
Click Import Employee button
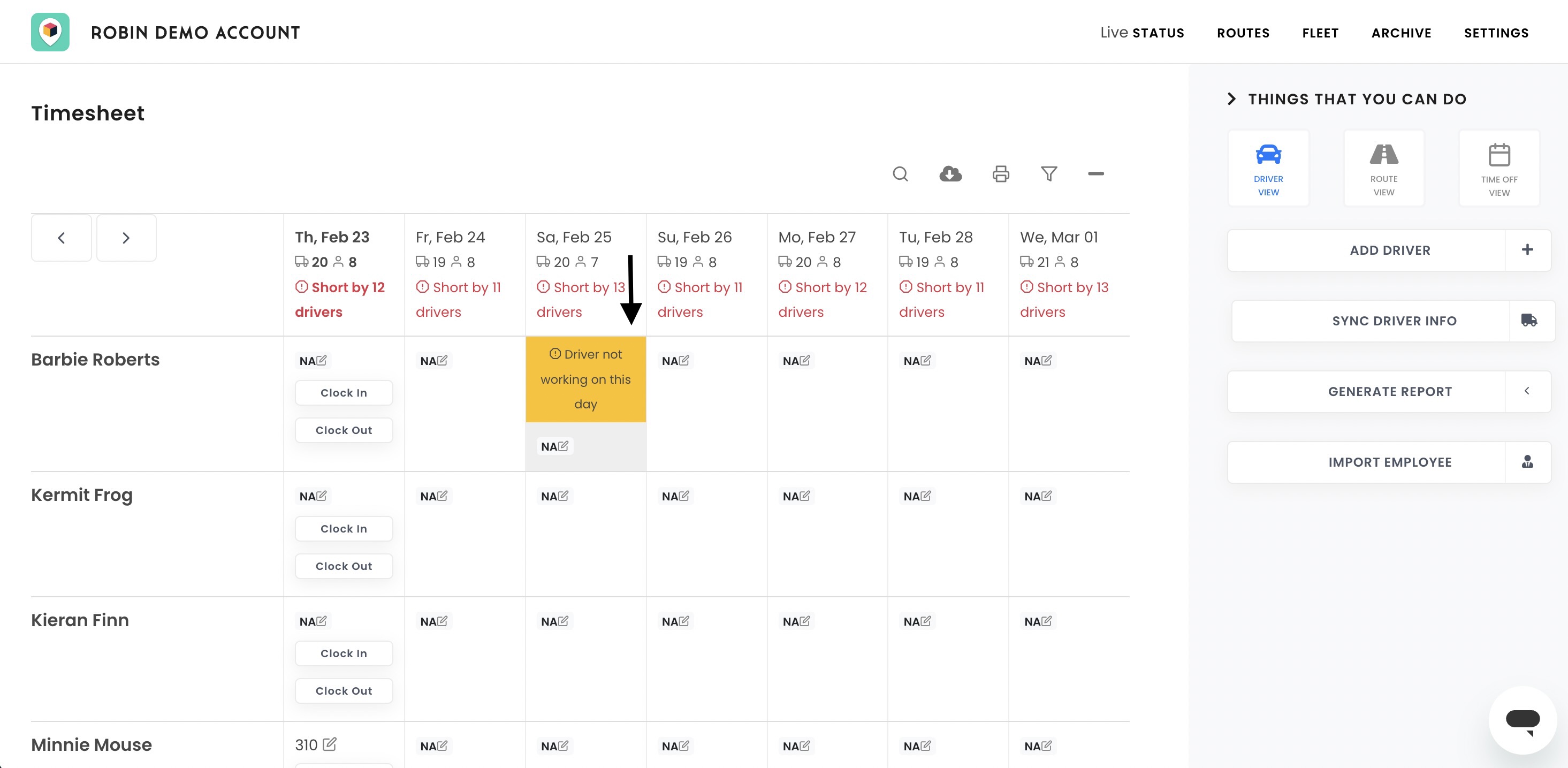click(x=1390, y=462)
